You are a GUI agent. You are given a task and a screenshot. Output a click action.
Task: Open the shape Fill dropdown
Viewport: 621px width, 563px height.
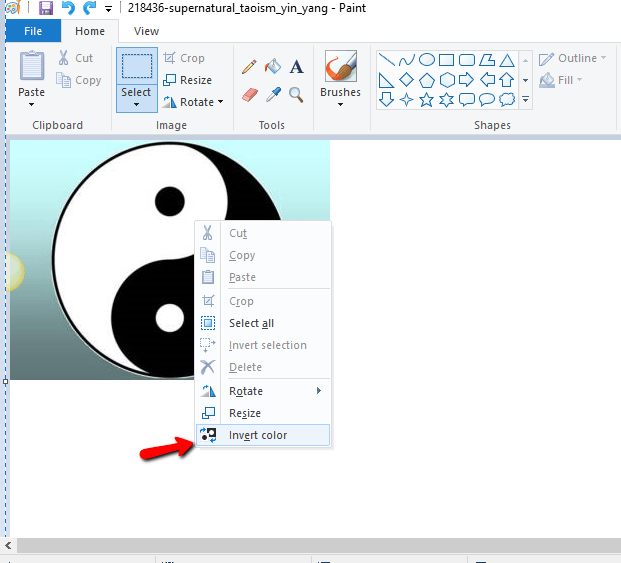click(561, 80)
